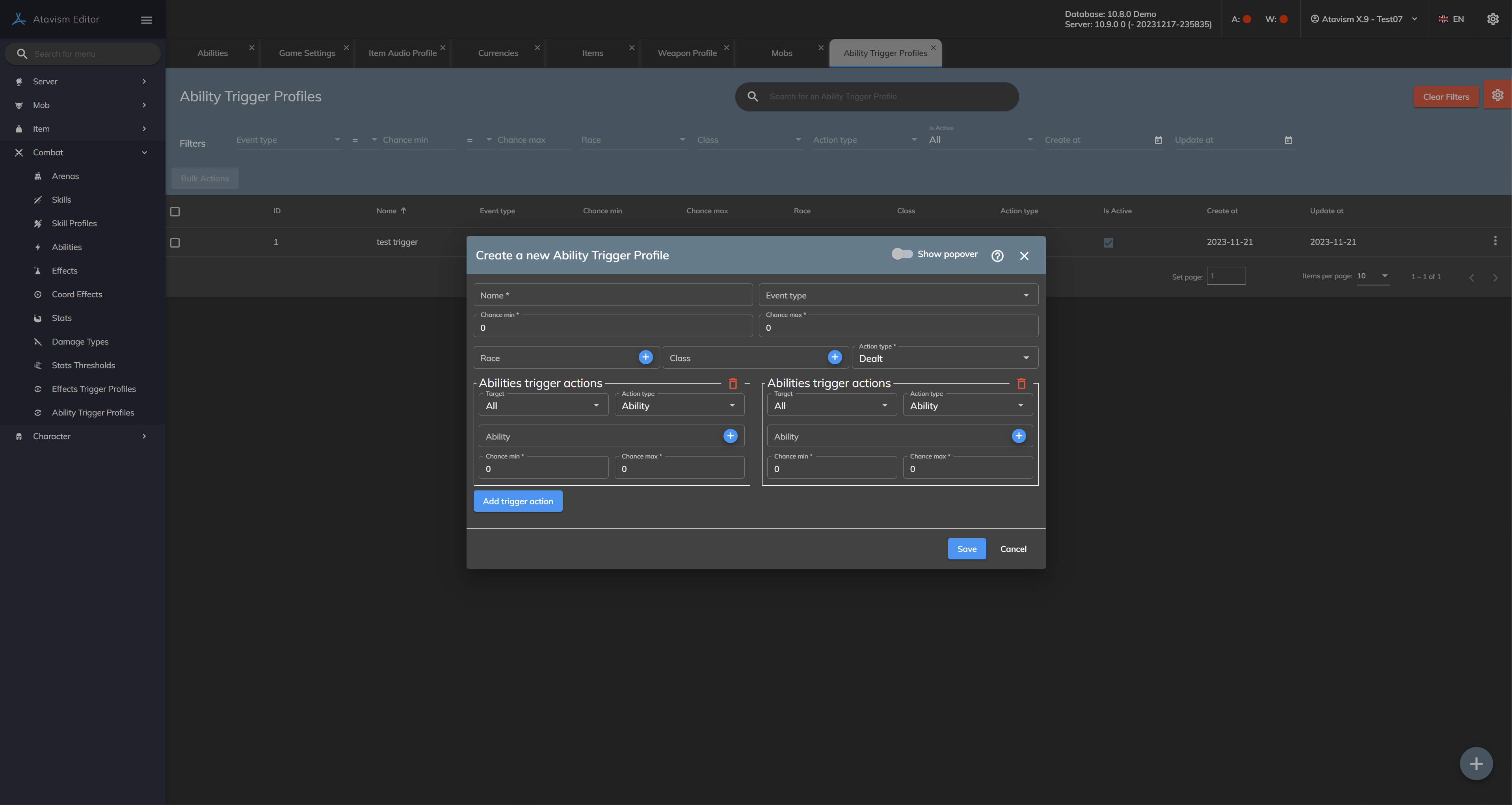
Task: Open the three-dot menu for test trigger row
Action: [1495, 241]
